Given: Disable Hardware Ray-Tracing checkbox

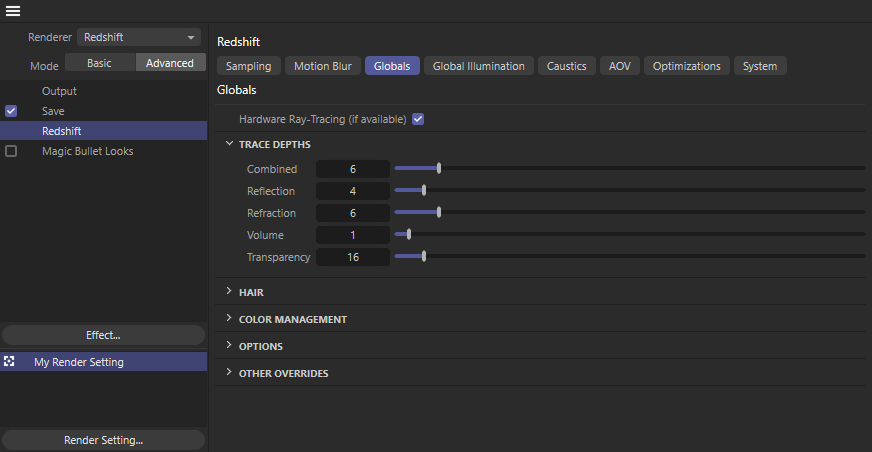Looking at the screenshot, I should coord(418,119).
